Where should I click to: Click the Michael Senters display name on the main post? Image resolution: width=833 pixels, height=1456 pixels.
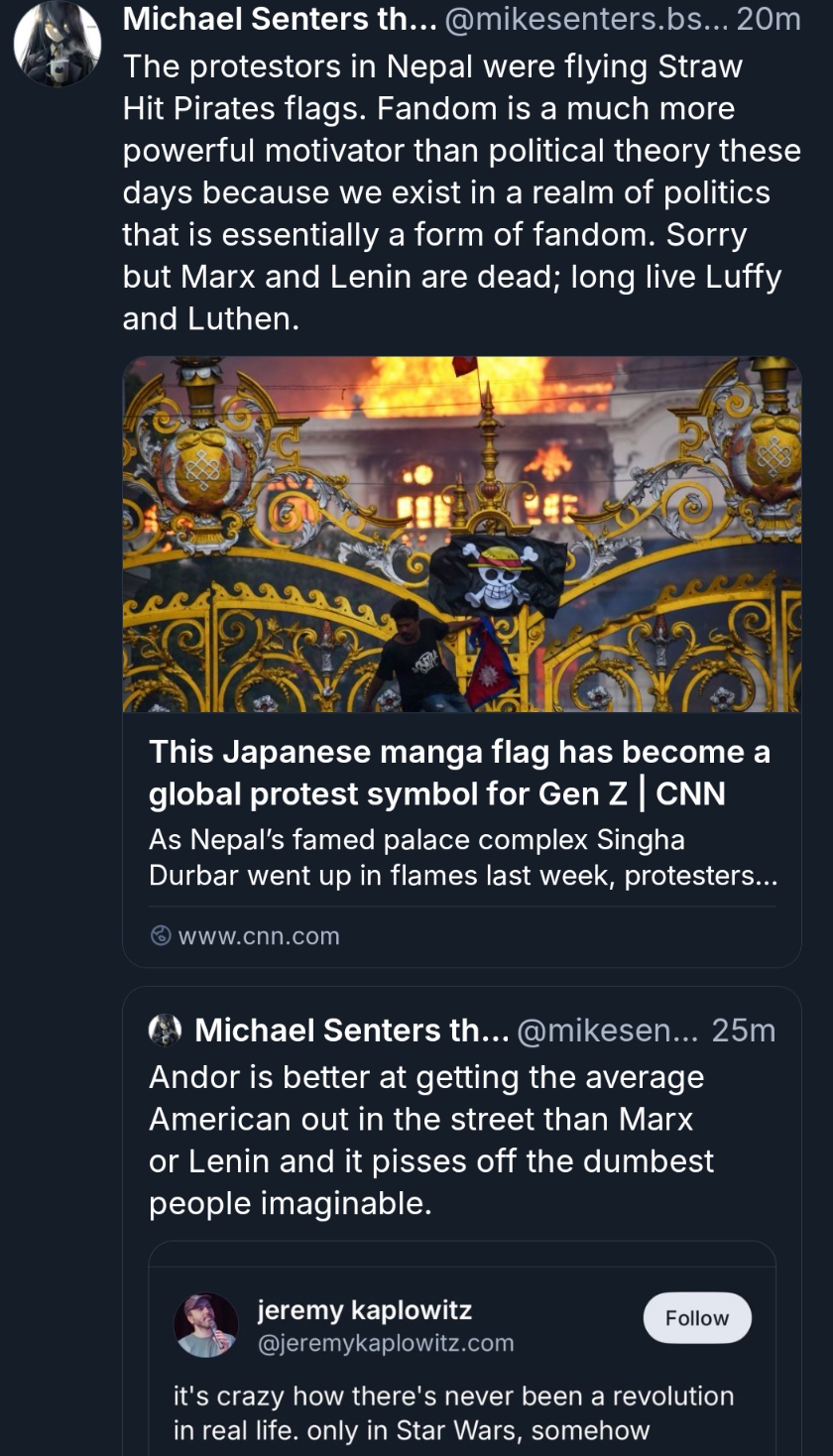click(279, 19)
